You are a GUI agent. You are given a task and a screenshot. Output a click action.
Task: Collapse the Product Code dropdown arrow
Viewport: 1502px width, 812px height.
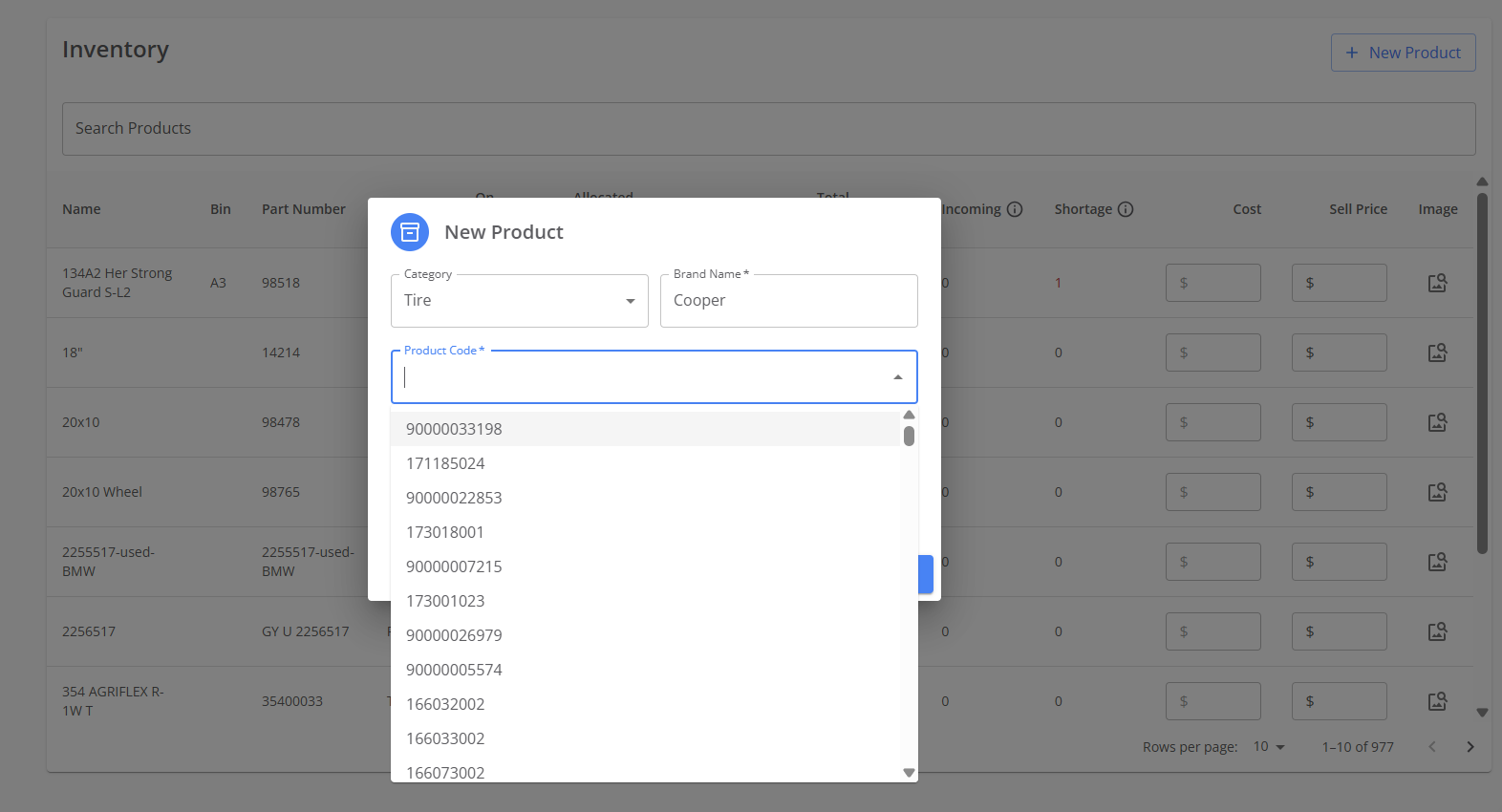coord(898,377)
